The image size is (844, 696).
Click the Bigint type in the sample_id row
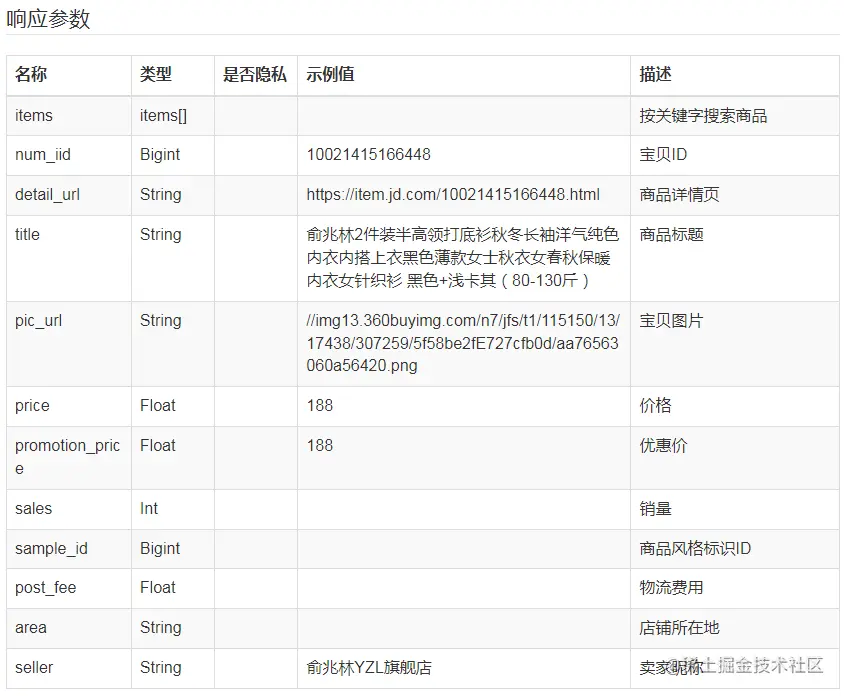coord(160,549)
